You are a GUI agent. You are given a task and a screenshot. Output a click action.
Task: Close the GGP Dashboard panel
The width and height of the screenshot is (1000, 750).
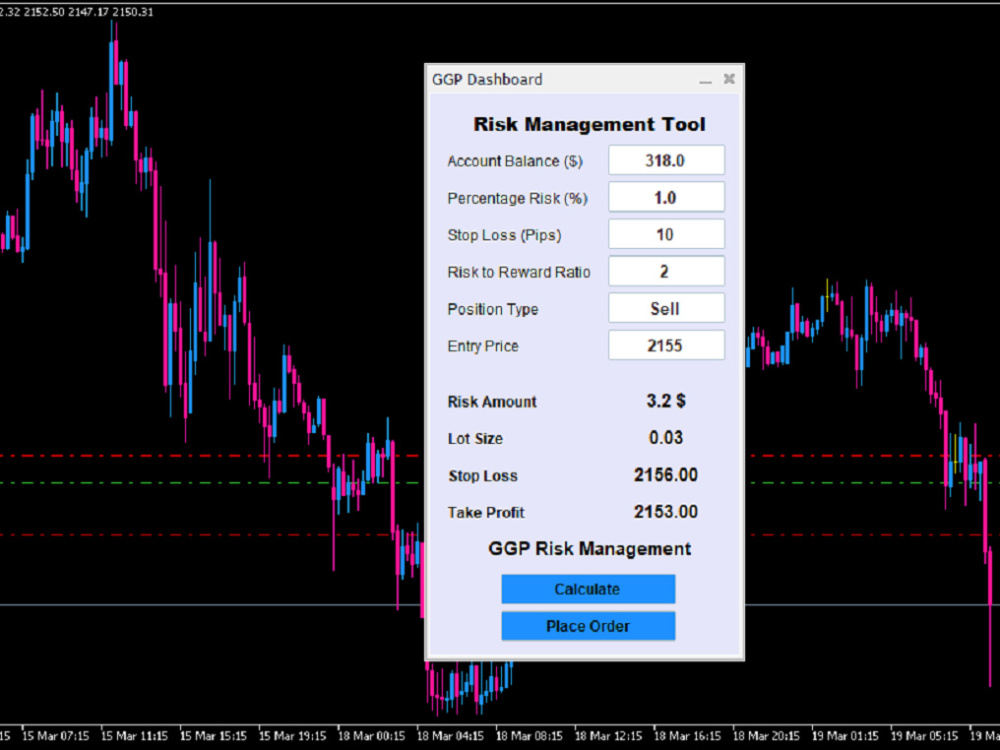coord(730,79)
